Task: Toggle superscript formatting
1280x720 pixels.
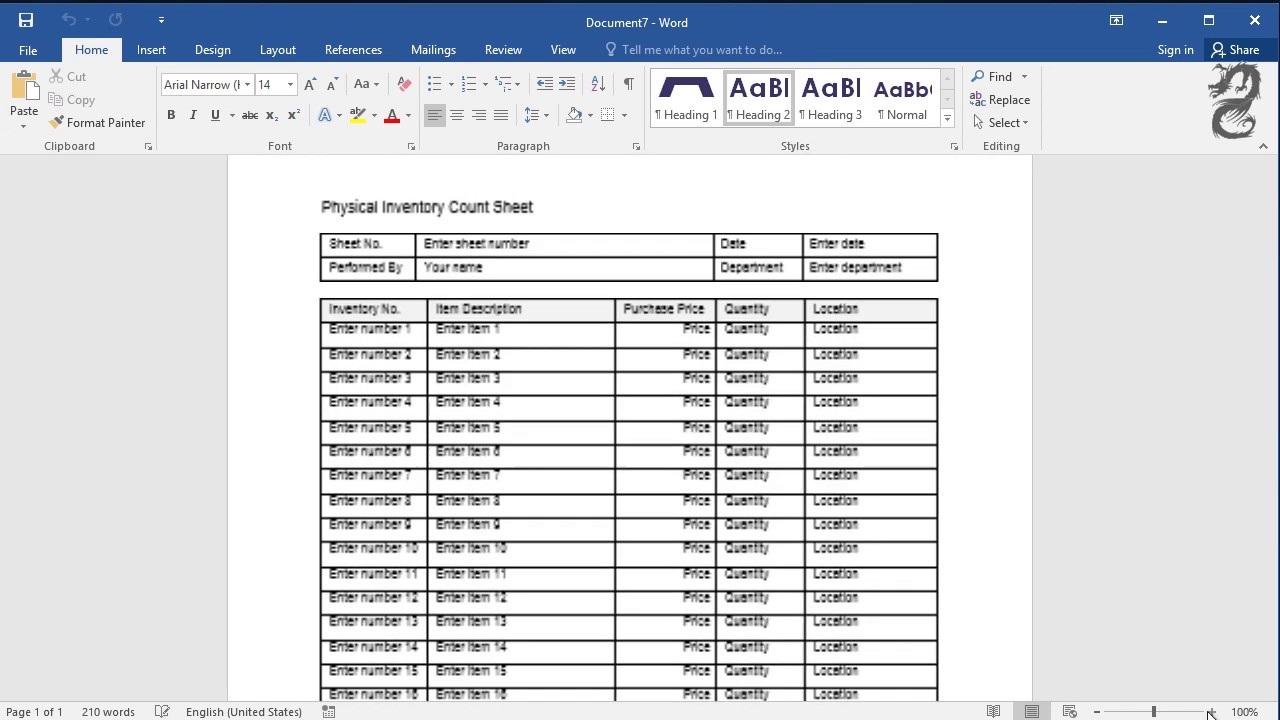Action: (x=293, y=116)
